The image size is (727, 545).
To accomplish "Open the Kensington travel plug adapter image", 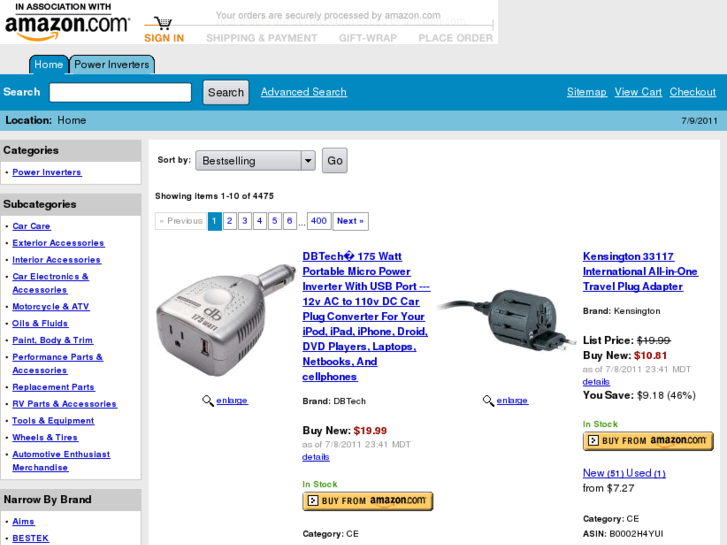I will tap(506, 319).
